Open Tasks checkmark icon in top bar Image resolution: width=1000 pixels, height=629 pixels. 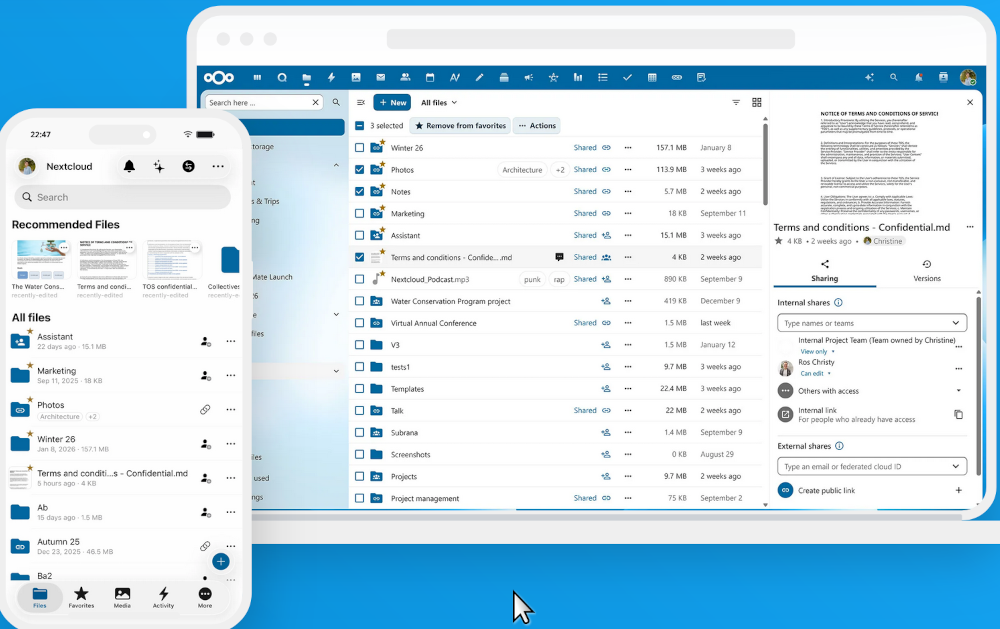point(628,78)
